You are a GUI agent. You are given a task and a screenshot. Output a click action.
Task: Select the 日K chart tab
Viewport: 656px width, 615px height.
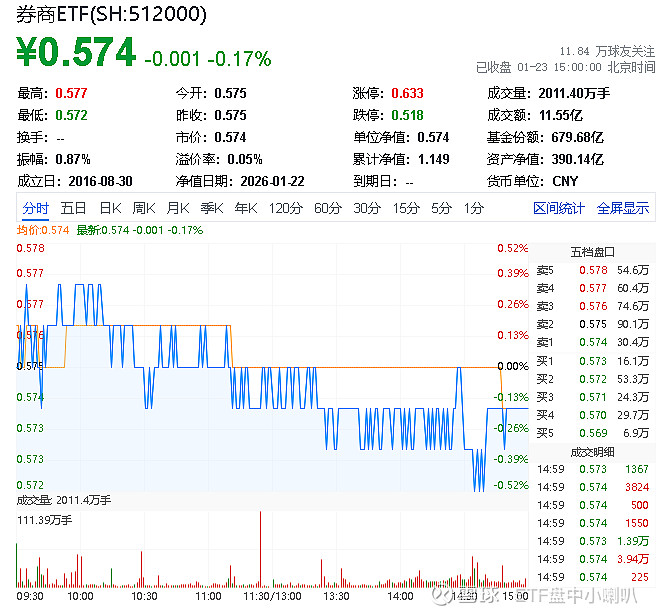[x=110, y=208]
